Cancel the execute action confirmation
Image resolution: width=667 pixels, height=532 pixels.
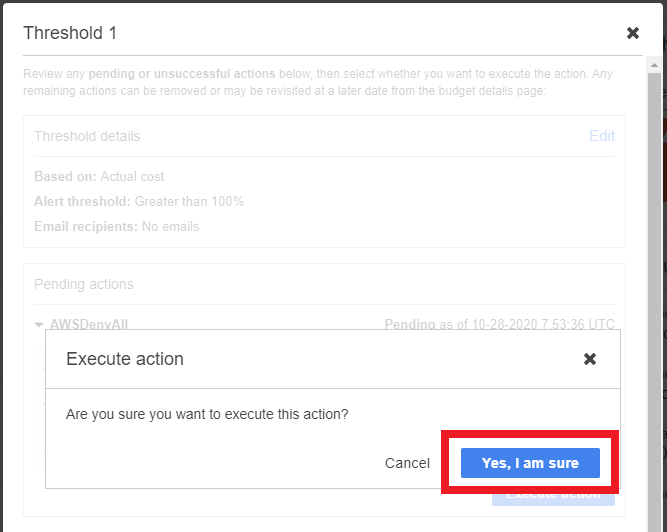(x=407, y=463)
